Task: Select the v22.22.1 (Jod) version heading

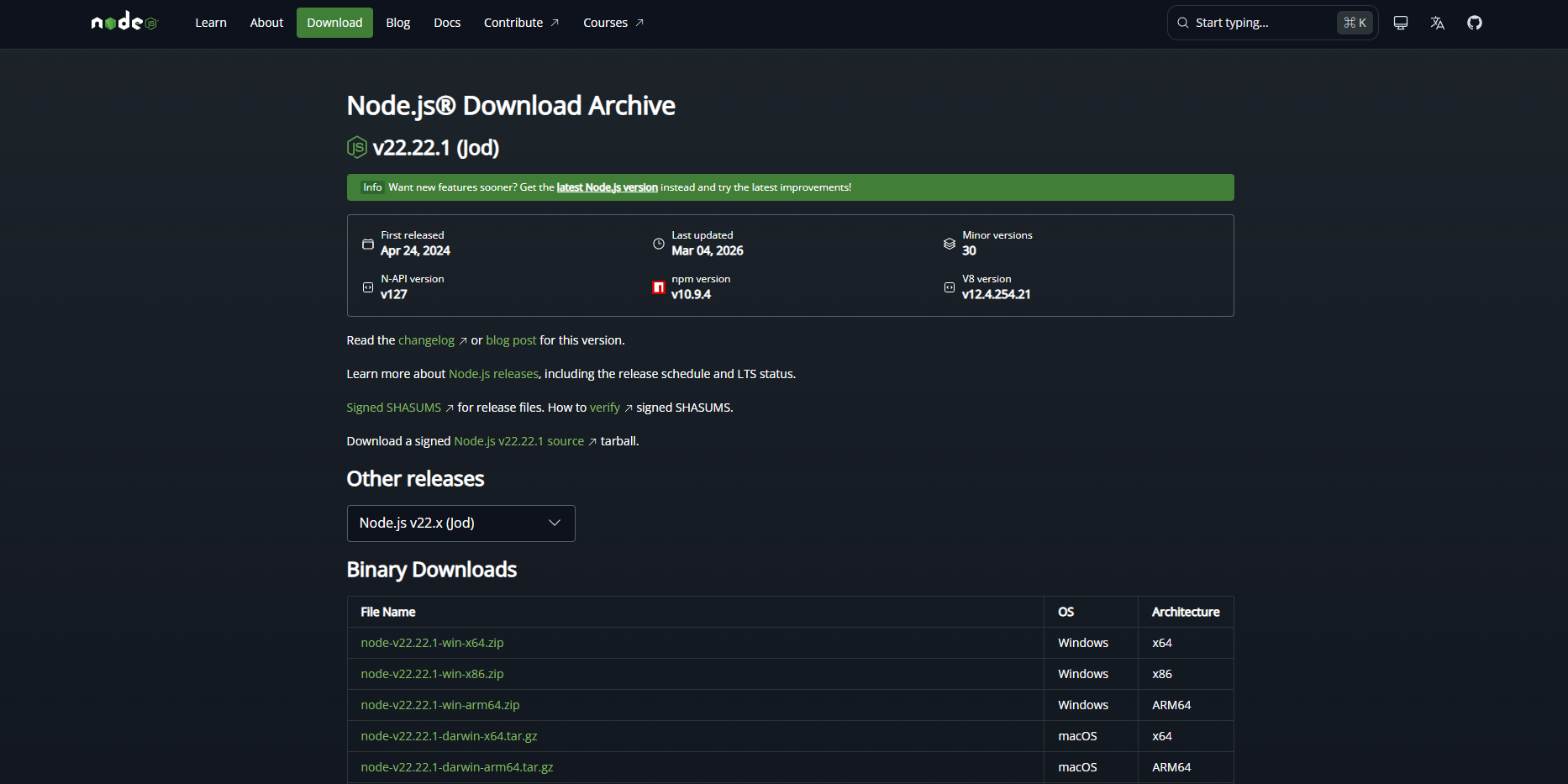Action: [435, 147]
